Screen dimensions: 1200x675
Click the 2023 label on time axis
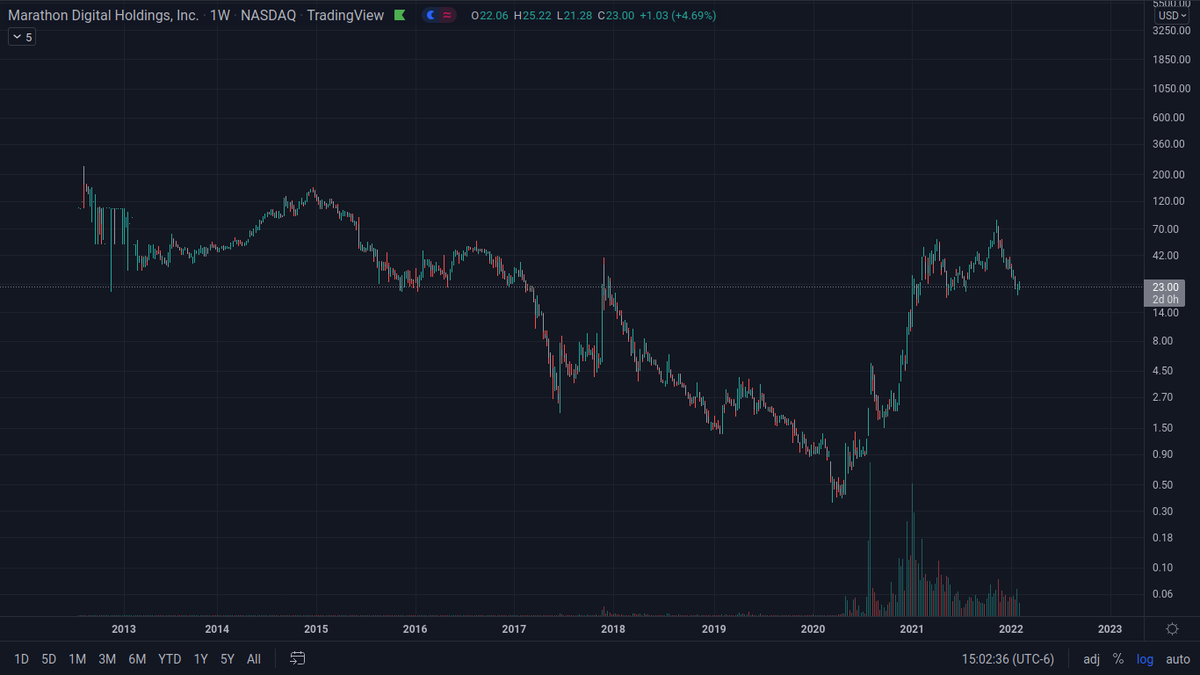click(x=1109, y=629)
